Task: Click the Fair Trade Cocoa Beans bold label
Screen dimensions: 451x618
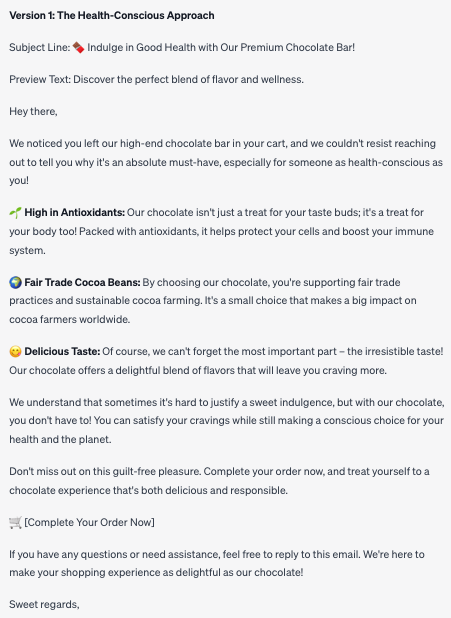Action: point(82,282)
